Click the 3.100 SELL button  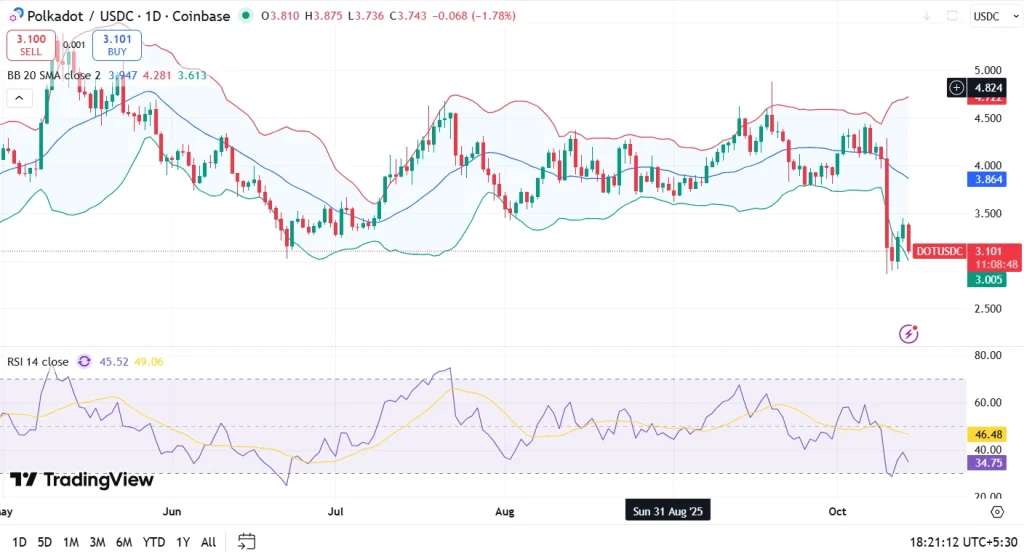[x=31, y=45]
